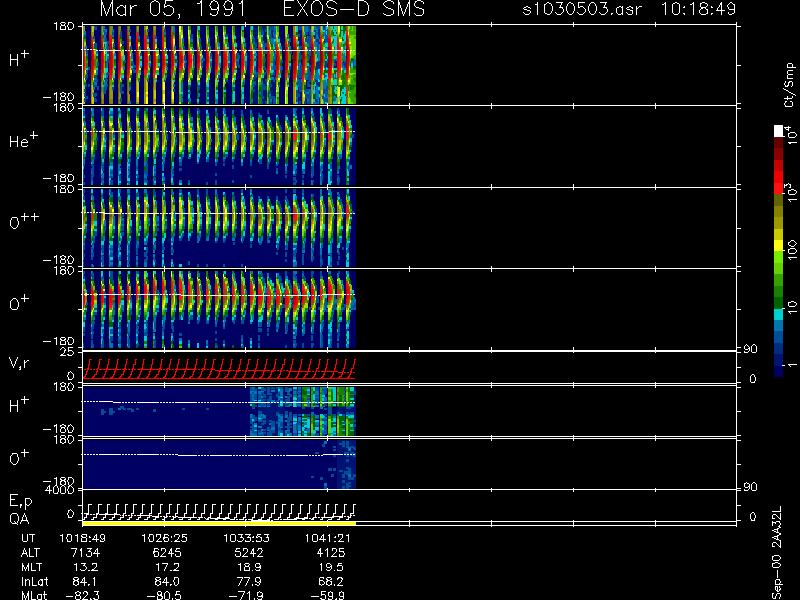Click MLat value '-80.5'

point(164,595)
